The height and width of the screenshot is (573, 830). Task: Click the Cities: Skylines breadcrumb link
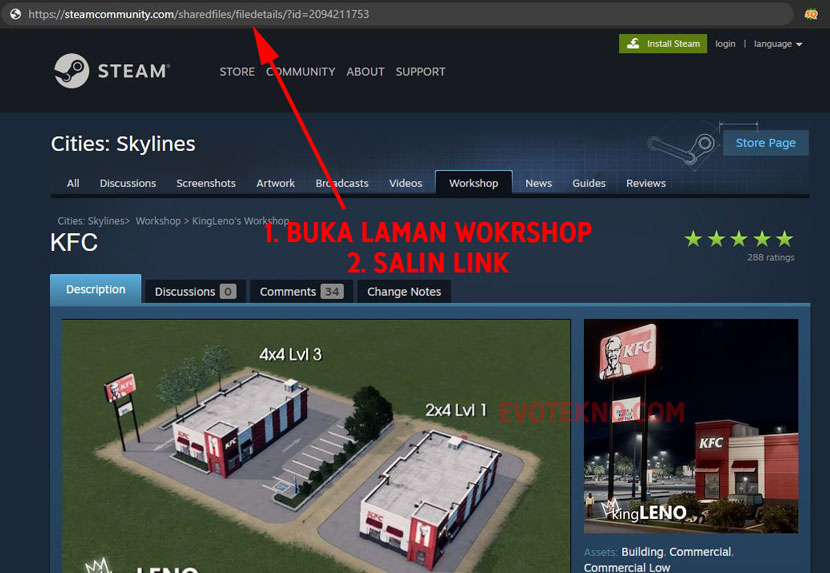(x=91, y=221)
